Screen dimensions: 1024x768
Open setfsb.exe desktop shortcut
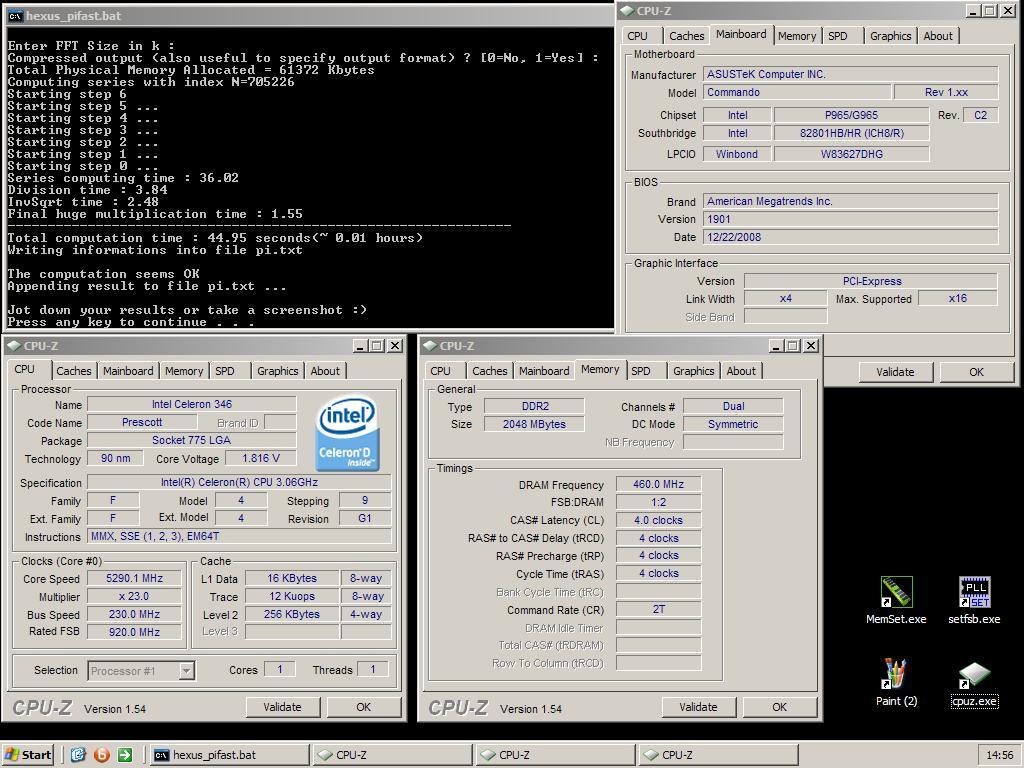974,600
